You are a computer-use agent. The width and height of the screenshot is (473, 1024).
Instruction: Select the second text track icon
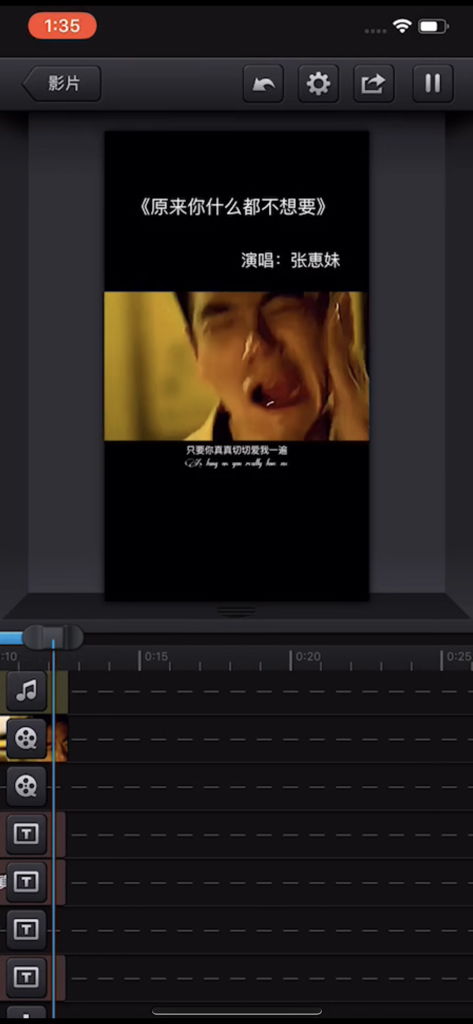[26, 882]
